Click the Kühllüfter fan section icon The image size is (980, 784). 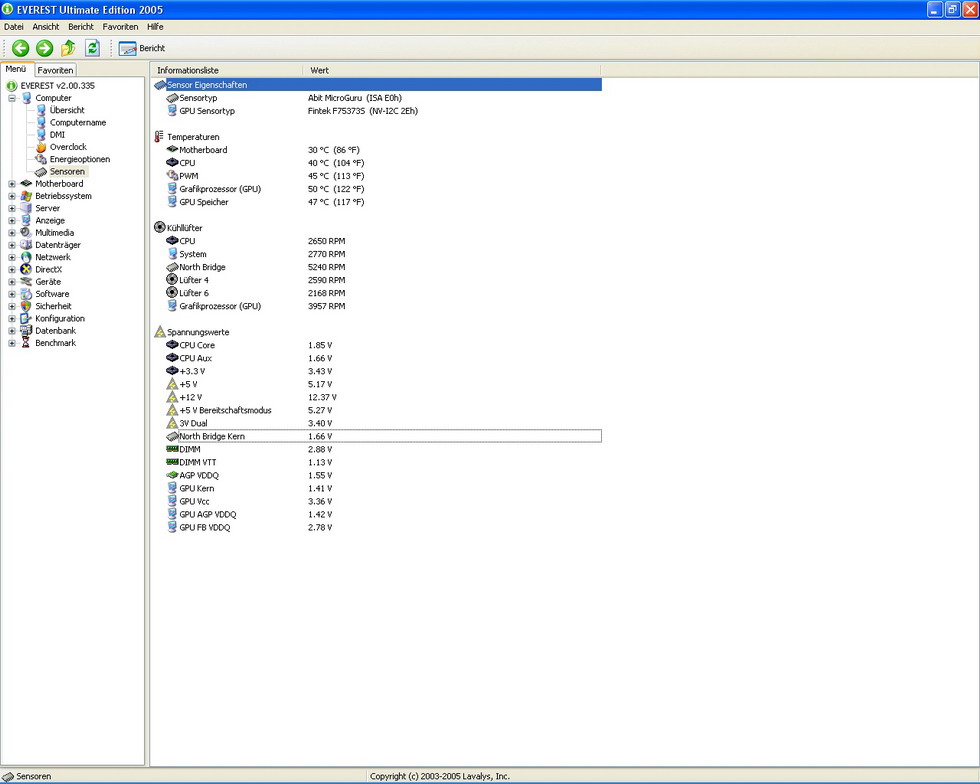tap(159, 228)
